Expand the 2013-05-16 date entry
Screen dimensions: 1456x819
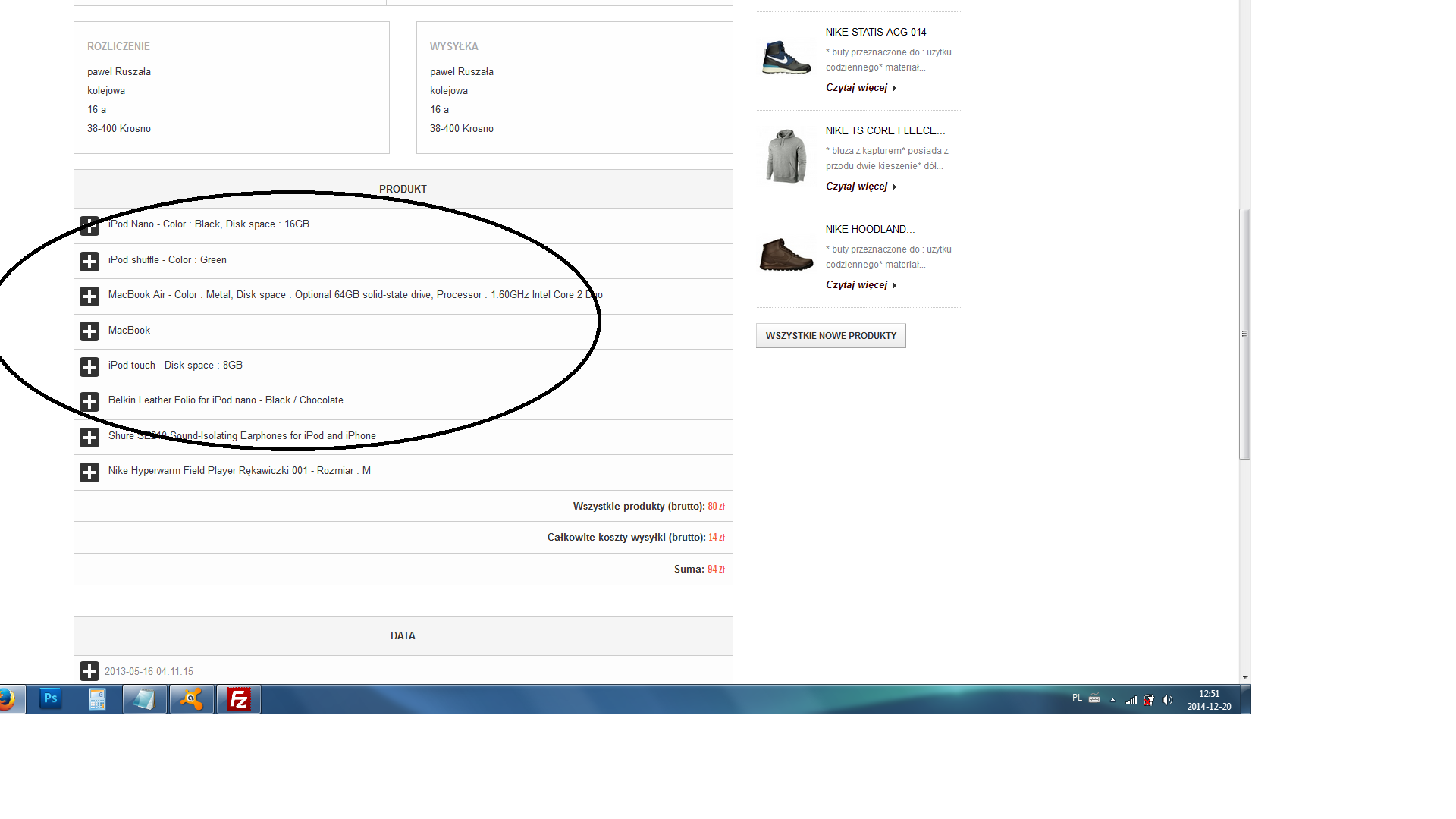(x=89, y=671)
